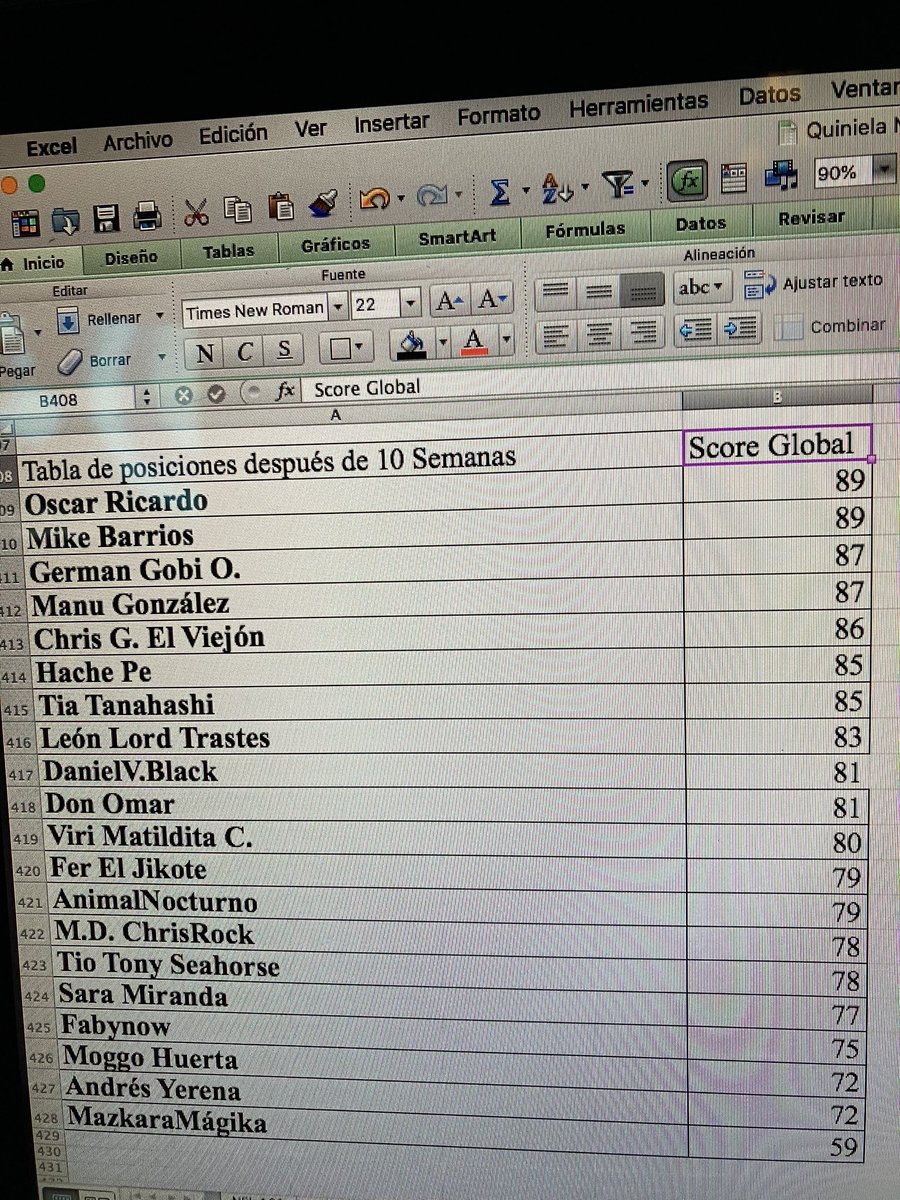Open the Archivo menu

pyautogui.click(x=137, y=140)
